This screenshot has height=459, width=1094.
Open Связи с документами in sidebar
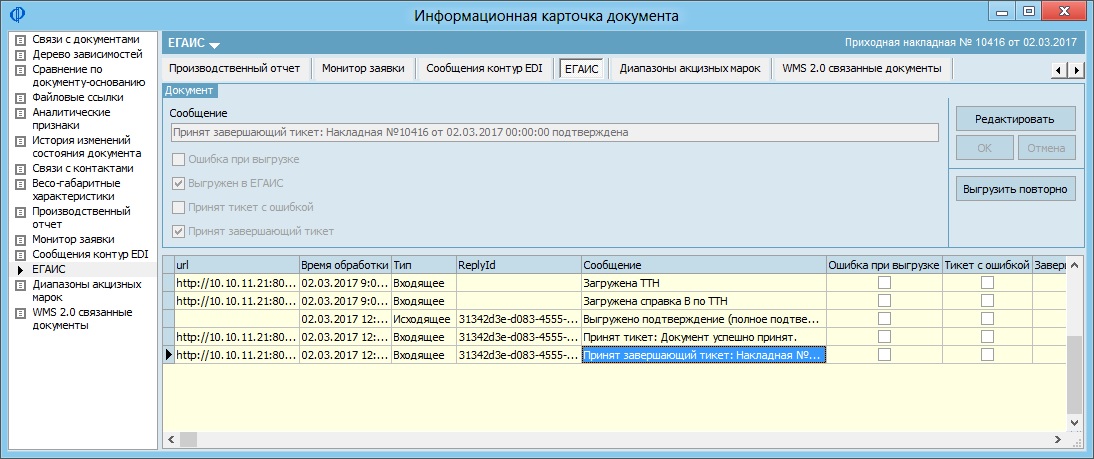click(86, 39)
